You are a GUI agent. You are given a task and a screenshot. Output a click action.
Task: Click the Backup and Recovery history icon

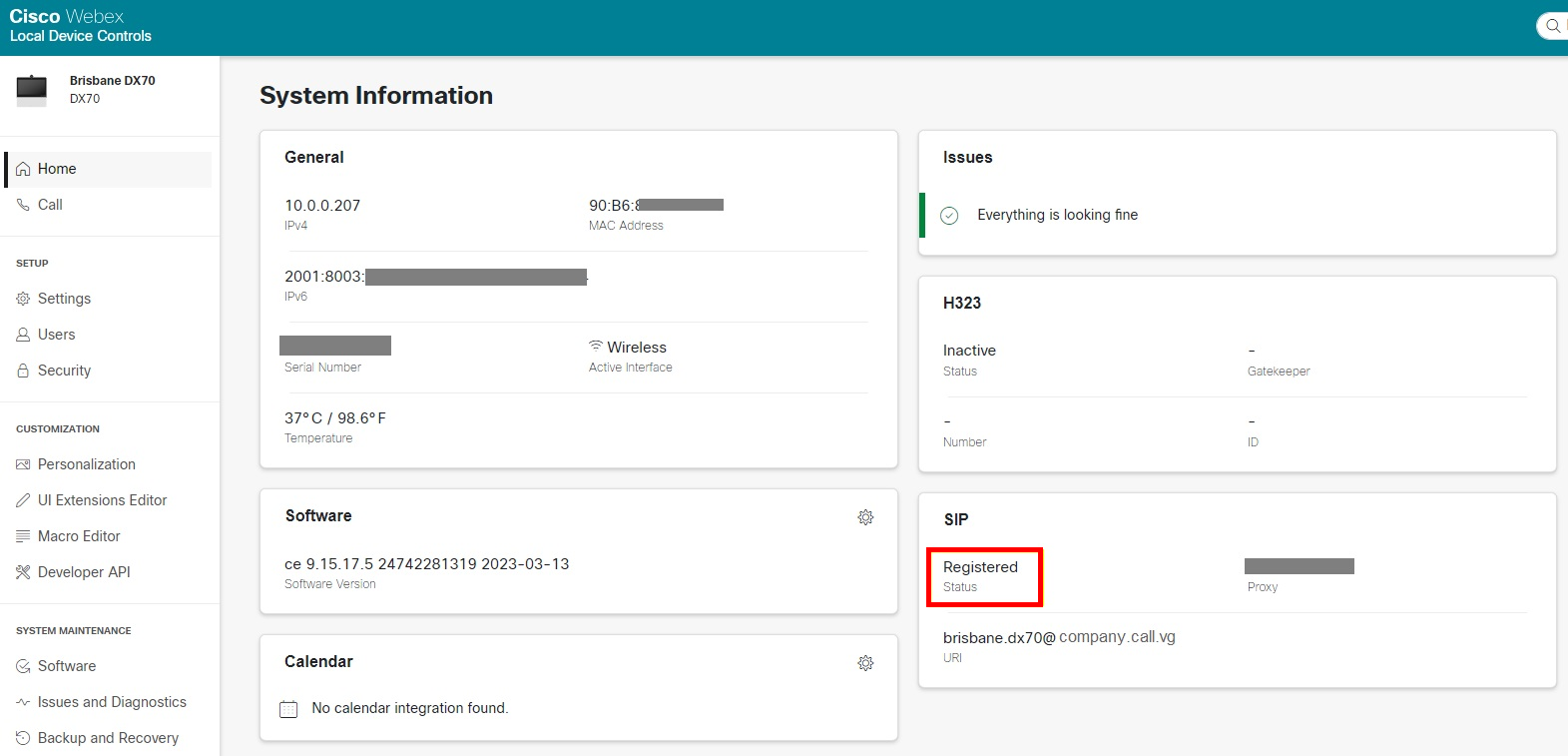coord(23,738)
